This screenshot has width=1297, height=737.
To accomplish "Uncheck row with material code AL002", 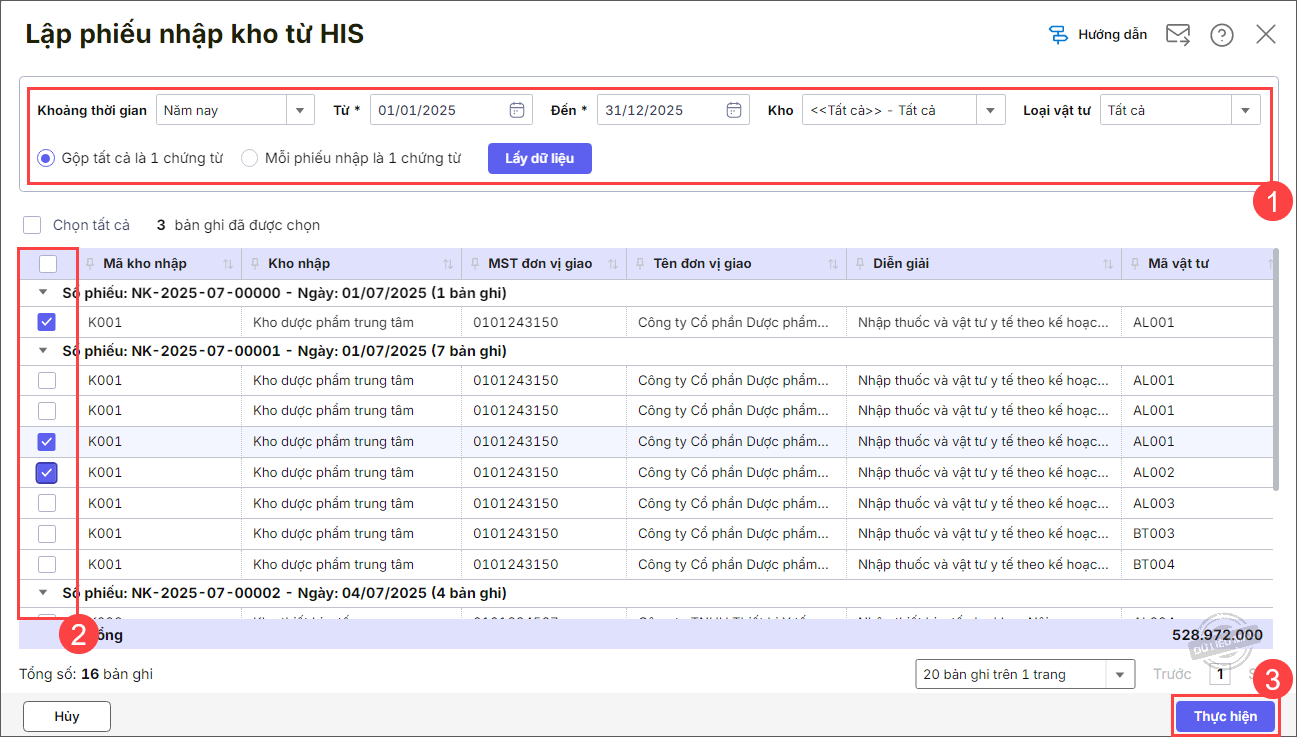I will click(47, 472).
